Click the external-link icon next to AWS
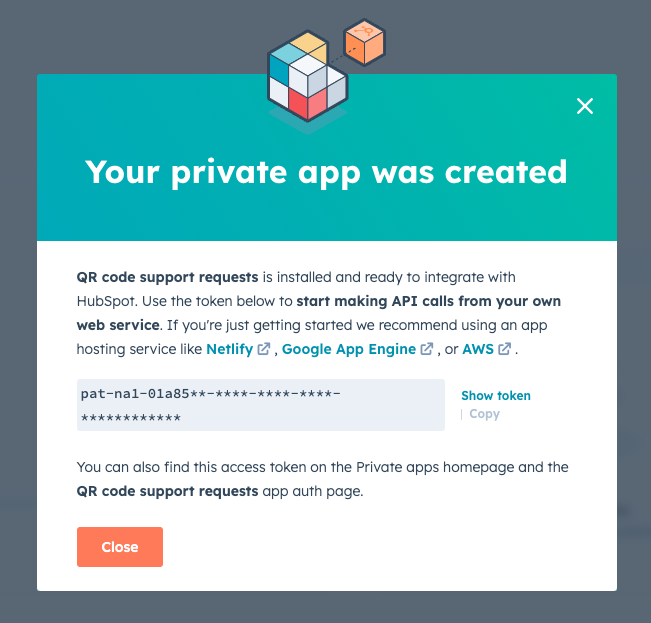 point(504,349)
